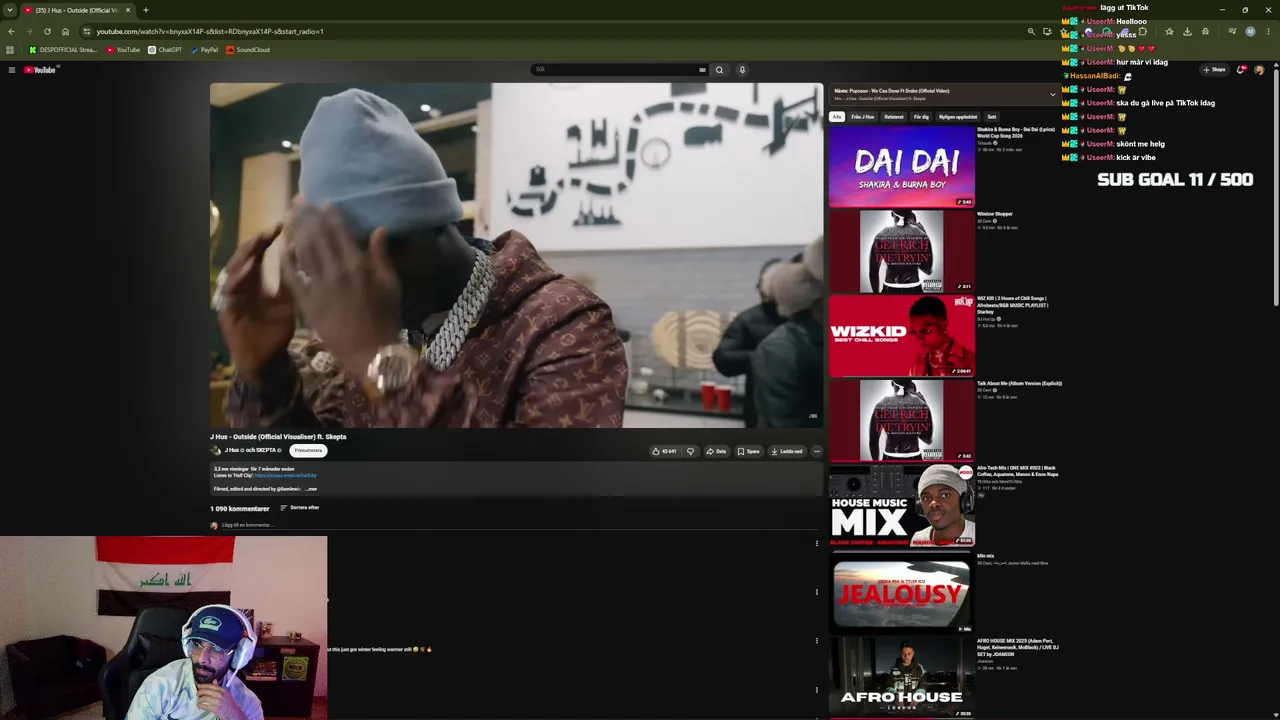Open the Skapa create button
Image resolution: width=1280 pixels, height=720 pixels.
(x=1214, y=70)
